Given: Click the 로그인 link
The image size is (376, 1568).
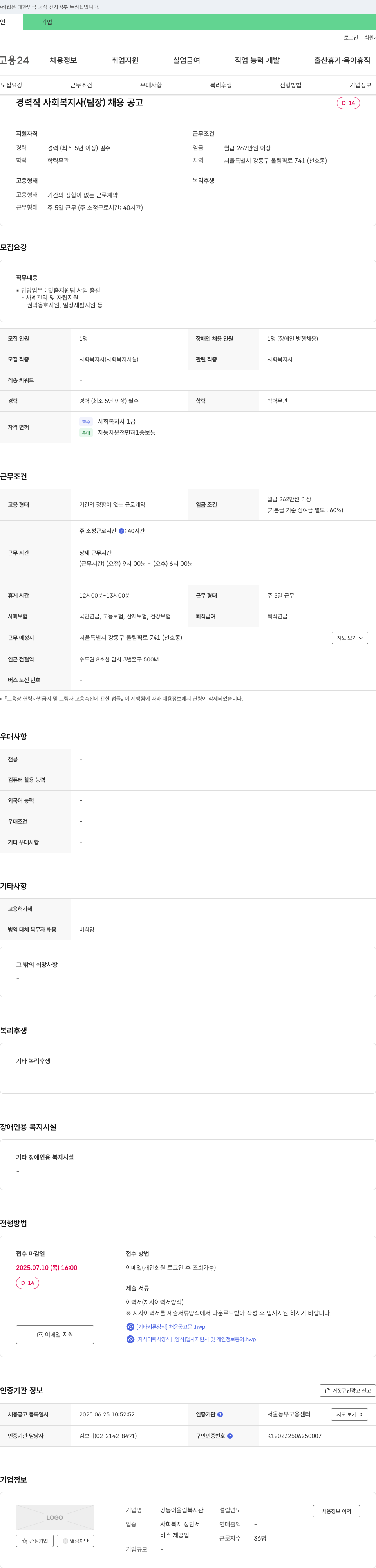Looking at the screenshot, I should coord(351,38).
